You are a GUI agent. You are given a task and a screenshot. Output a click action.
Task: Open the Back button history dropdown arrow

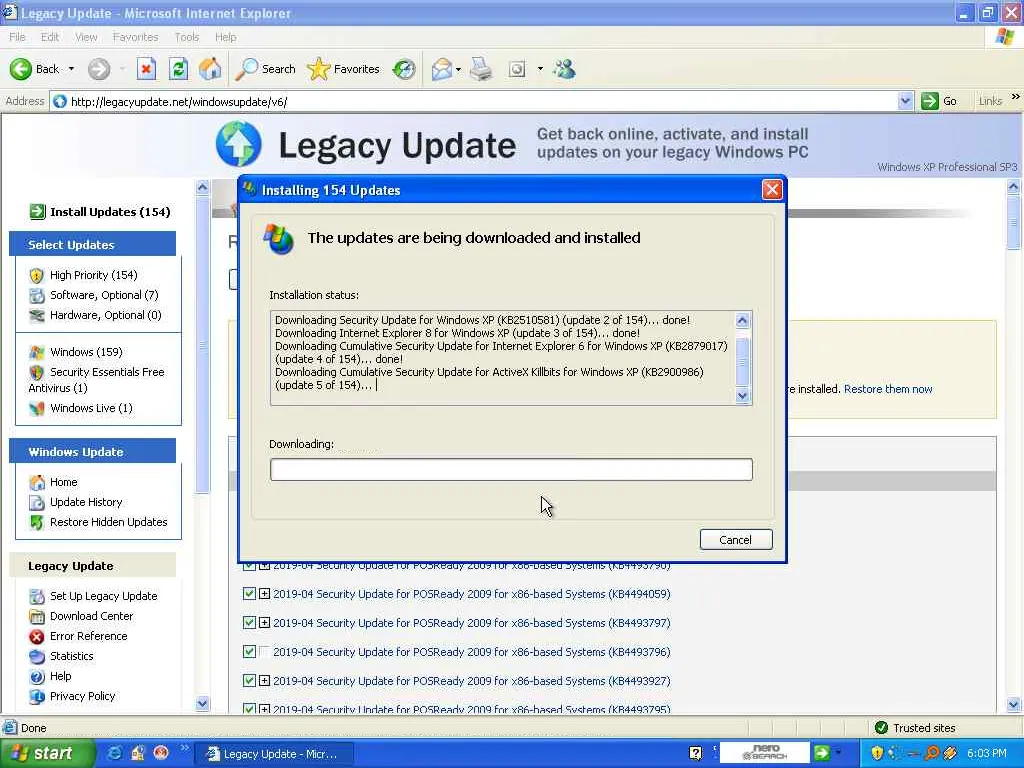tap(71, 69)
